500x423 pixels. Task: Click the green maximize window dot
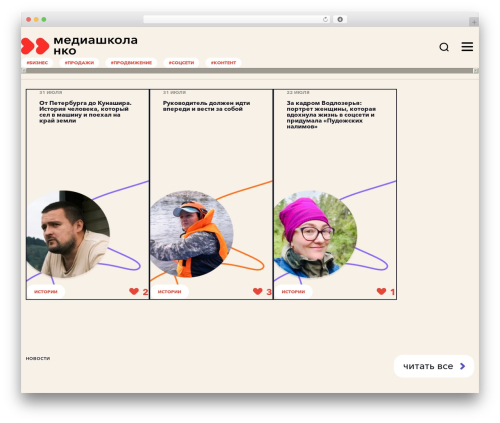coord(44,20)
